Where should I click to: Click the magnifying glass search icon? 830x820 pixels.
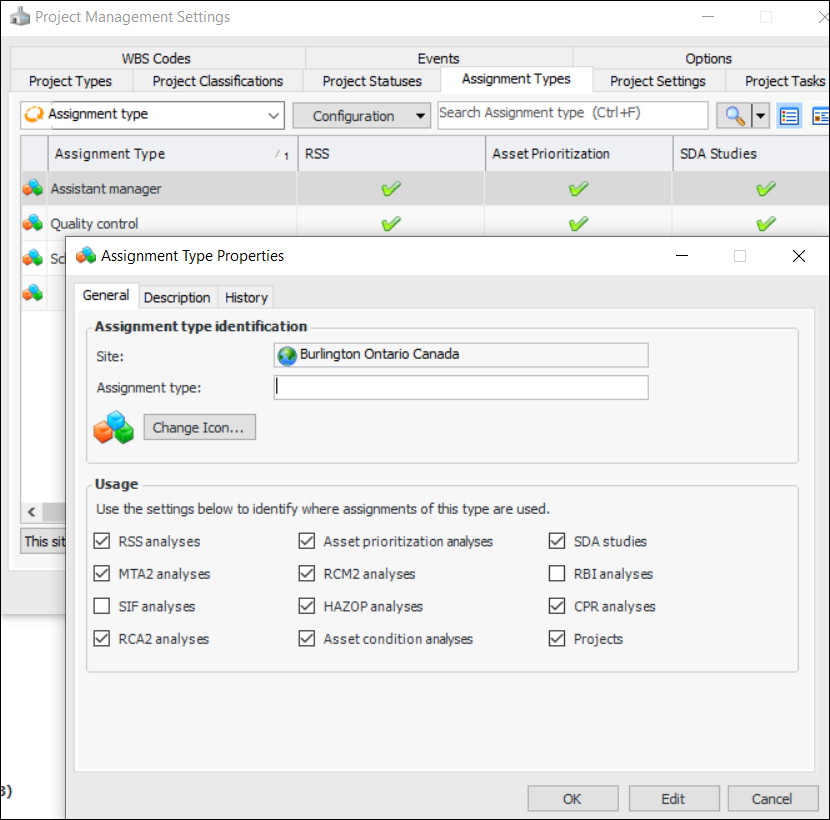click(x=734, y=116)
